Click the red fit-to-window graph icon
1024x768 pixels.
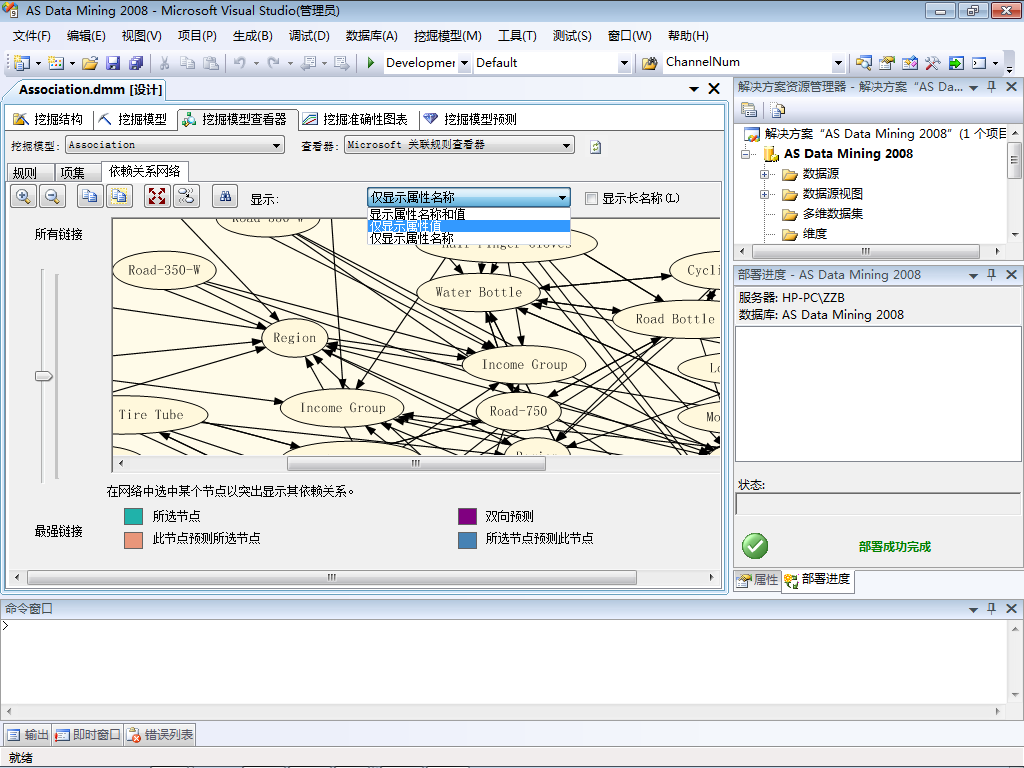coord(157,197)
